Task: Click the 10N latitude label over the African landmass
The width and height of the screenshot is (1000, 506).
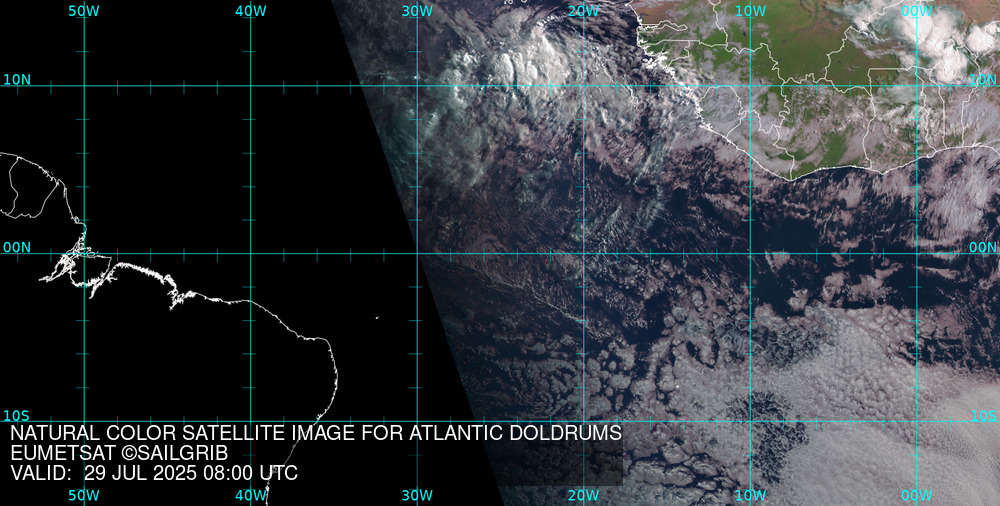Action: pyautogui.click(x=983, y=80)
